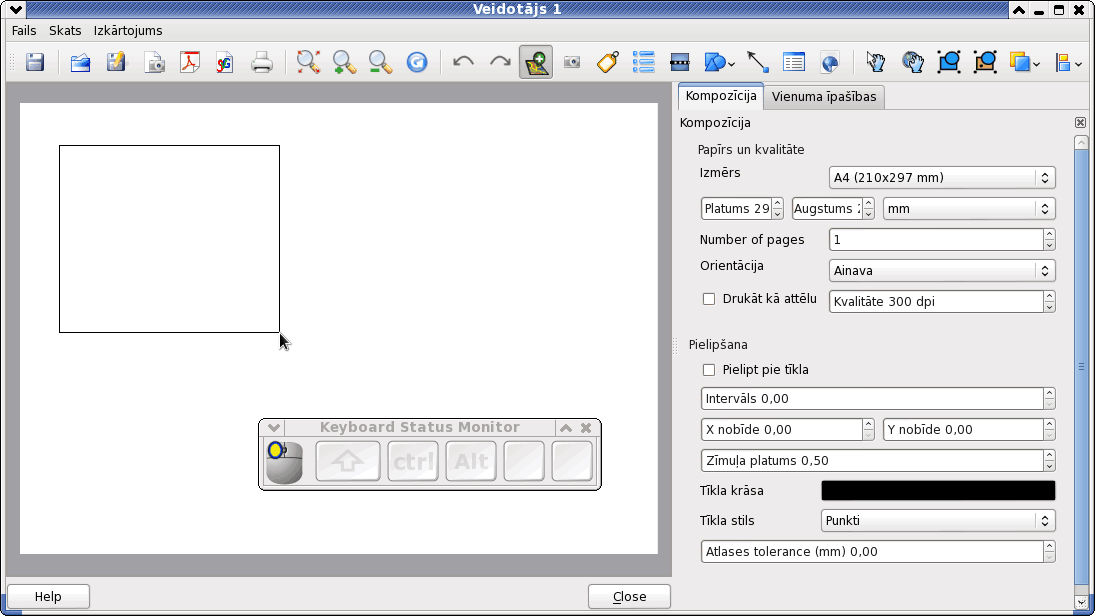
Task: Click the zoom full extent icon
Action: [x=308, y=62]
